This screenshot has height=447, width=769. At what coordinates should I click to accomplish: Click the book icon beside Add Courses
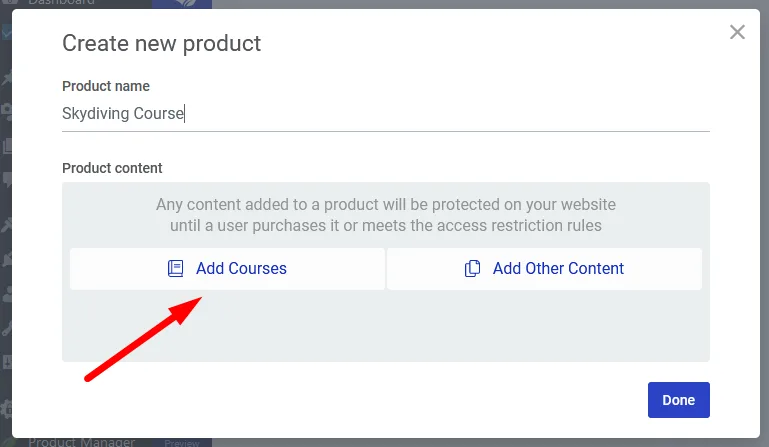[x=176, y=269]
